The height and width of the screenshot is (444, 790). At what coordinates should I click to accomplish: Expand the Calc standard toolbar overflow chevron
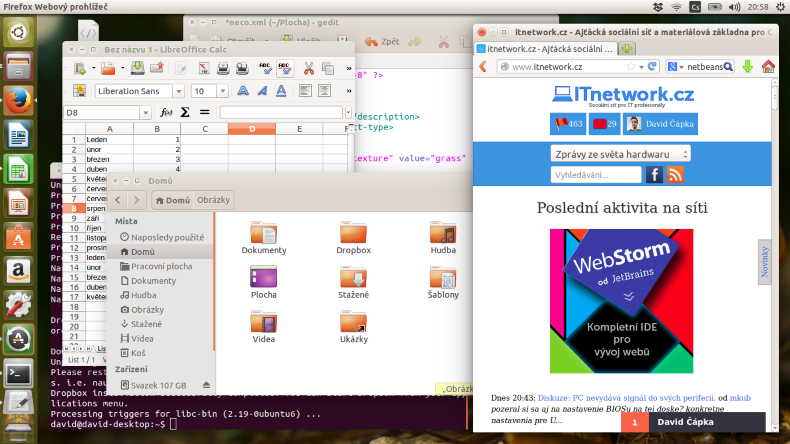349,69
